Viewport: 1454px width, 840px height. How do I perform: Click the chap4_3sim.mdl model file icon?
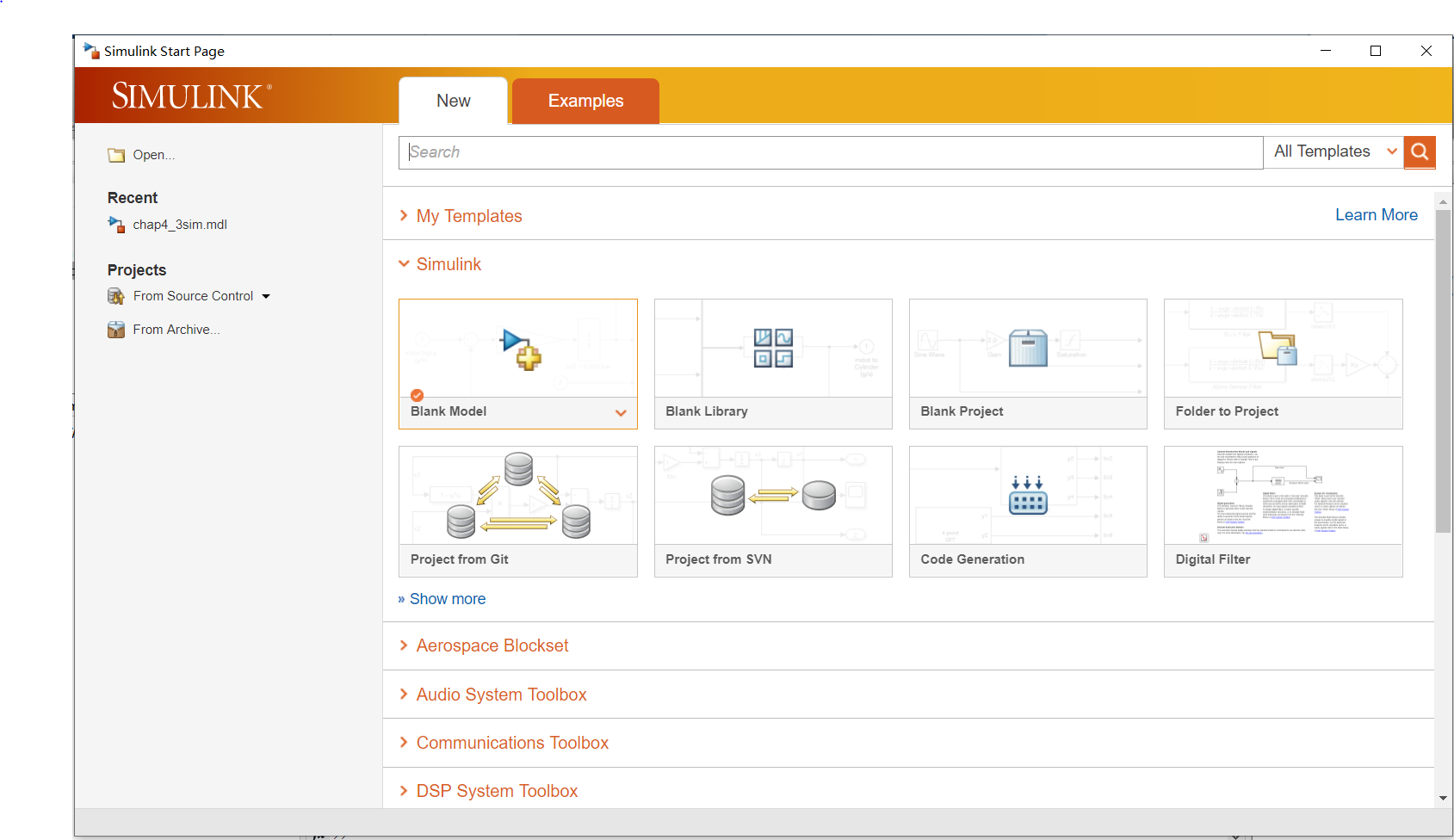click(x=116, y=225)
